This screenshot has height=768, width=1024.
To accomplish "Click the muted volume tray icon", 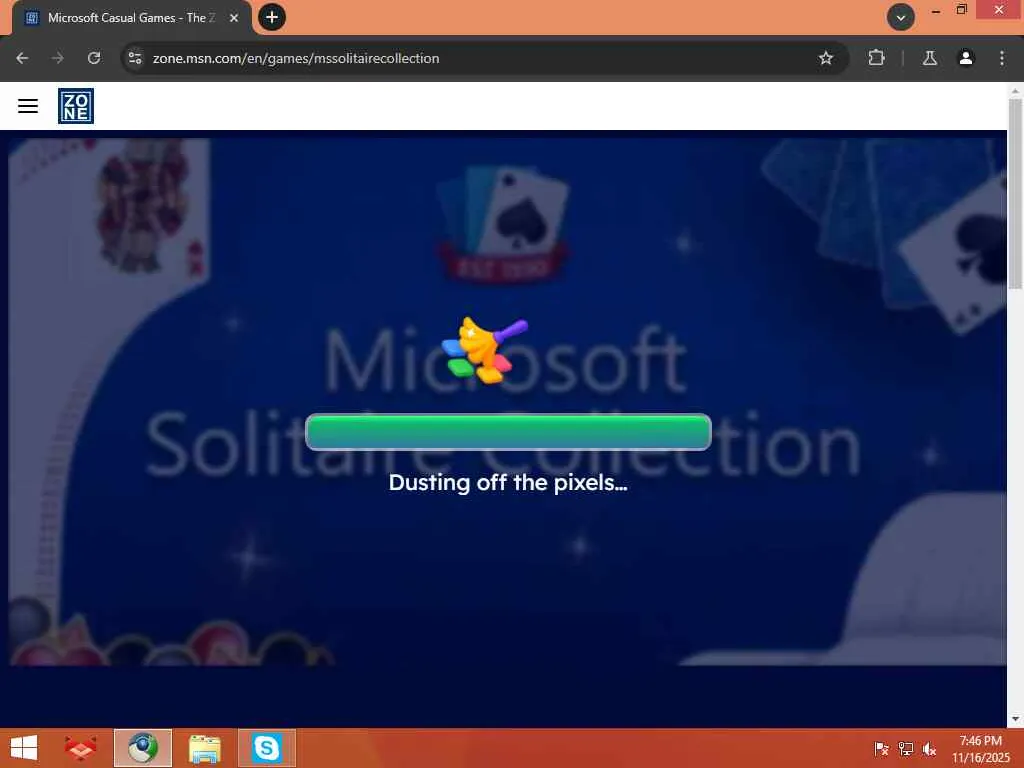I will (929, 749).
